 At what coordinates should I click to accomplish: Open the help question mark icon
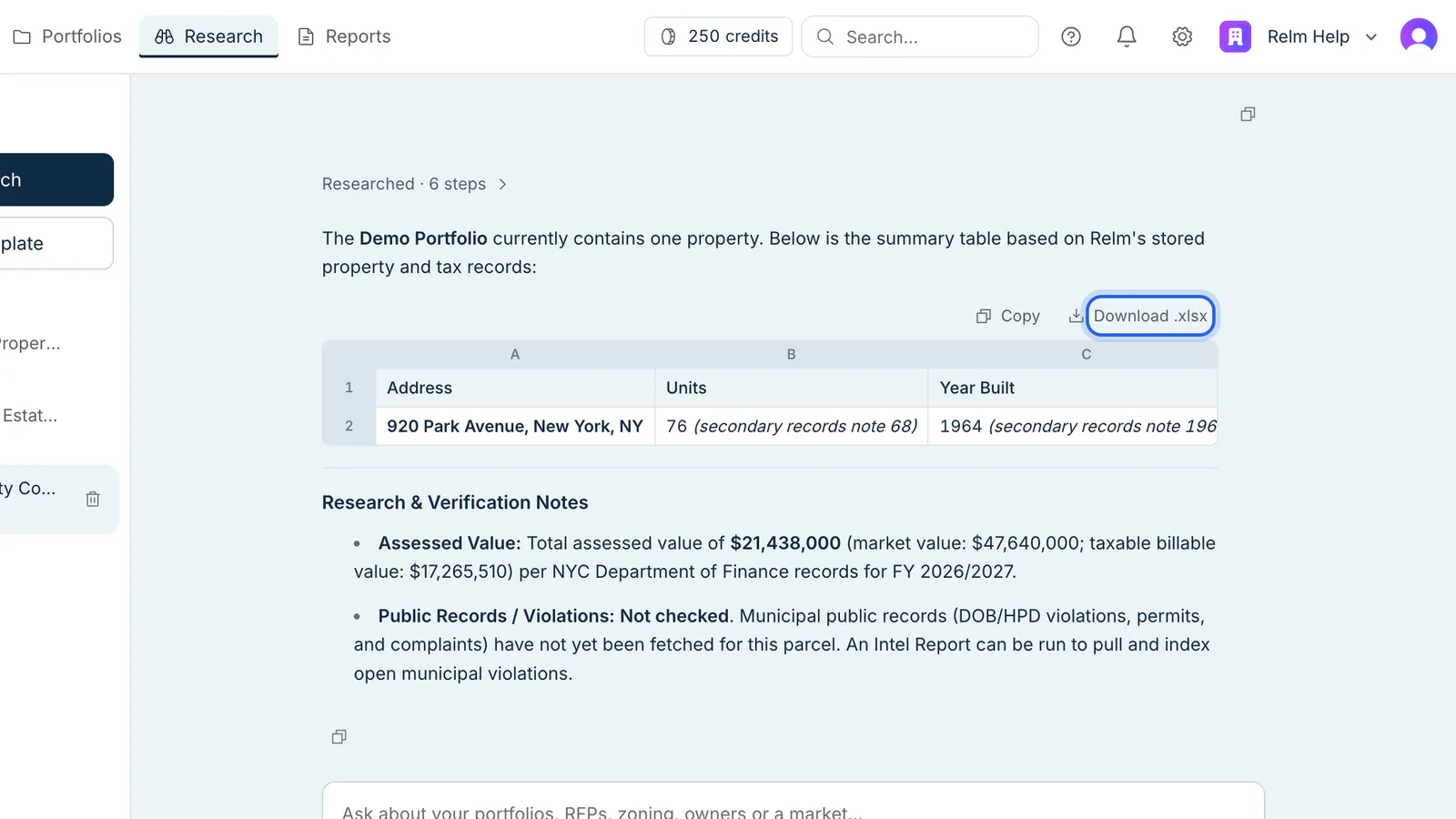pyautogui.click(x=1071, y=36)
